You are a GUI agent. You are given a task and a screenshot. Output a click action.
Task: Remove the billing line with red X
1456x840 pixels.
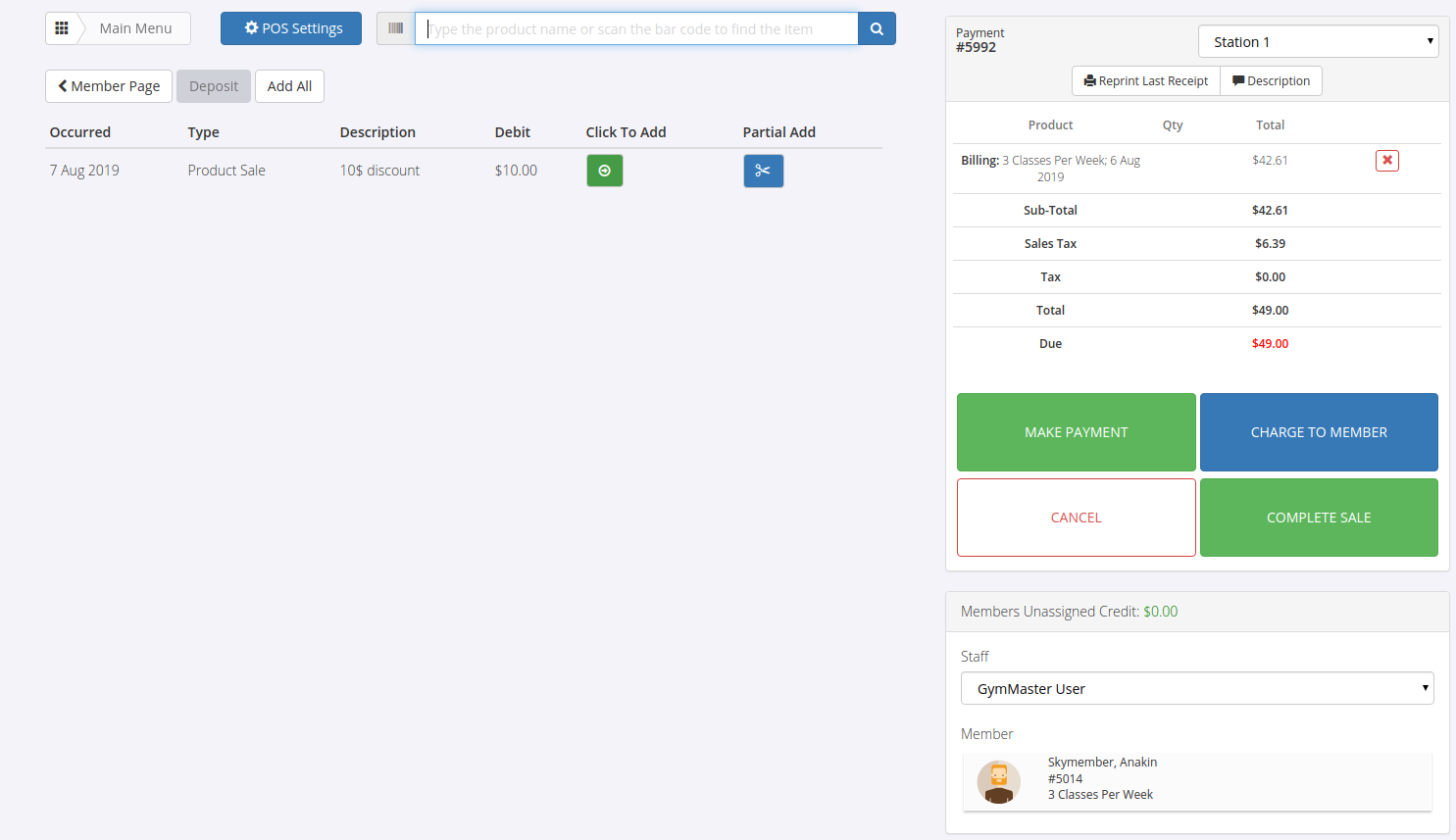pos(1386,161)
